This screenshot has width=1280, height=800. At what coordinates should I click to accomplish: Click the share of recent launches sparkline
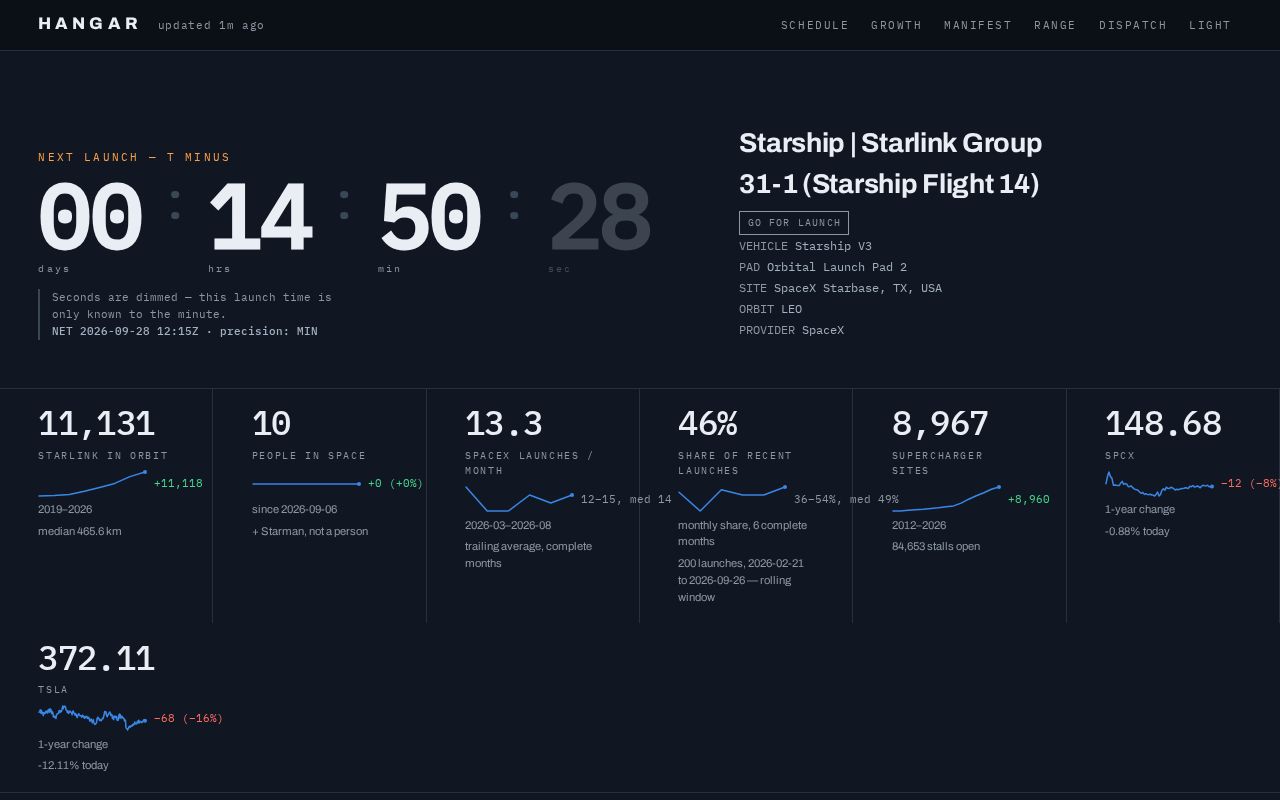732,499
